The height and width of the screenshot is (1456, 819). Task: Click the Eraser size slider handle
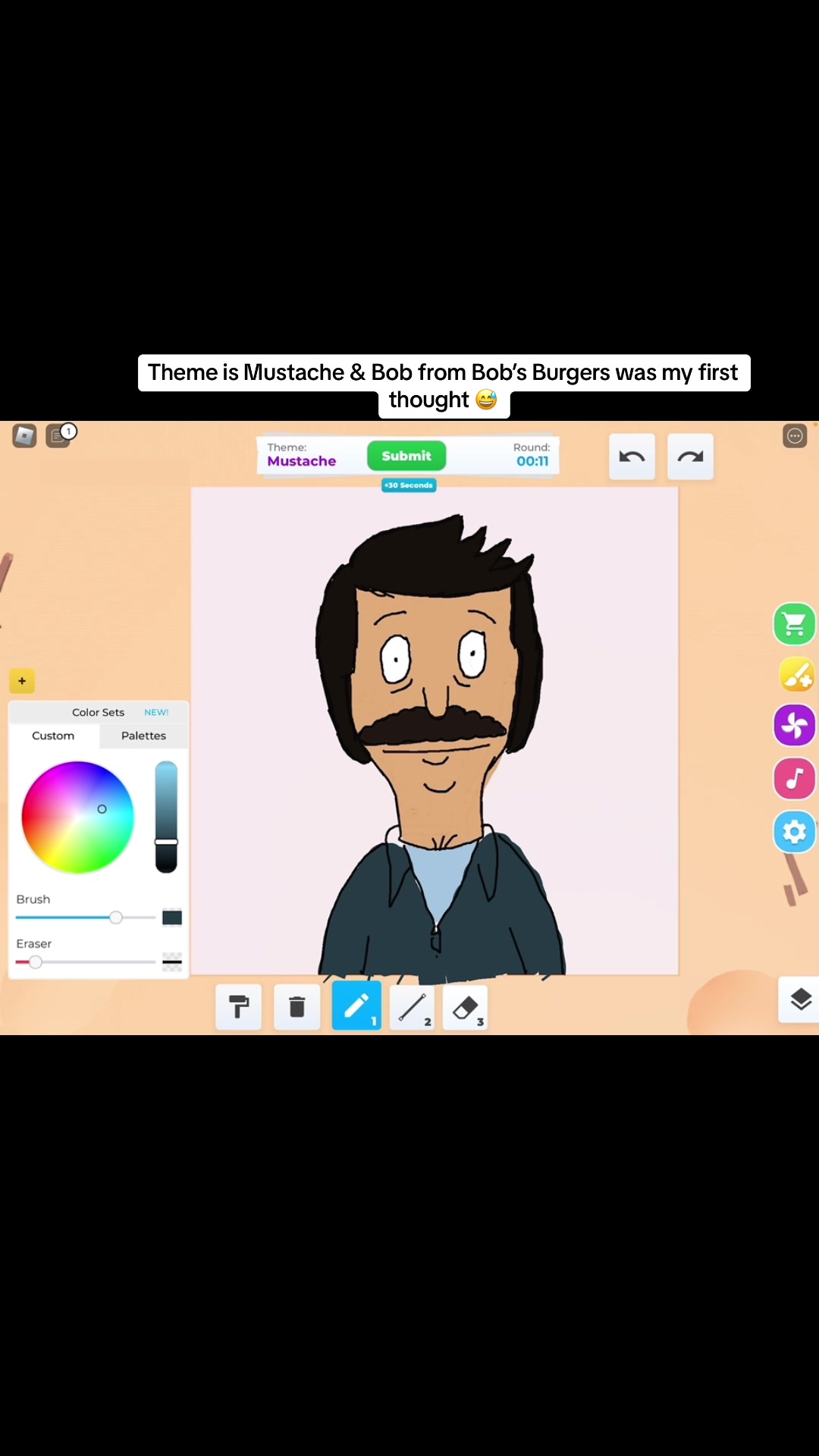35,962
